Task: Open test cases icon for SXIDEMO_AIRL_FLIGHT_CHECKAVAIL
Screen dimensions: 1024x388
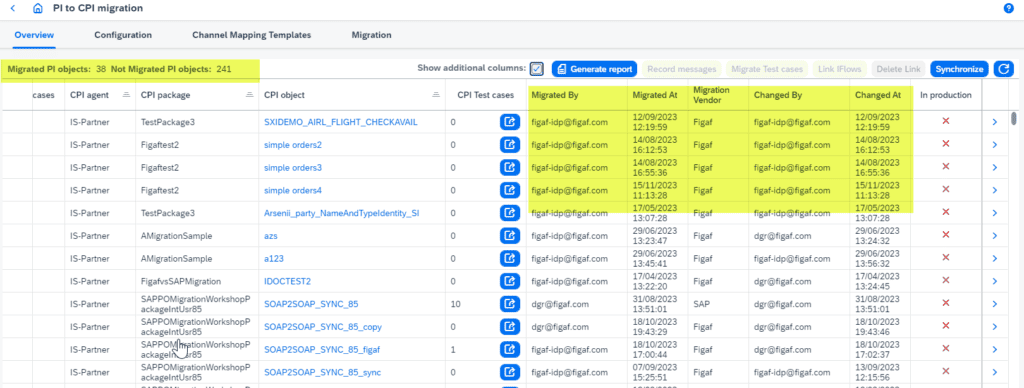Action: (x=509, y=122)
